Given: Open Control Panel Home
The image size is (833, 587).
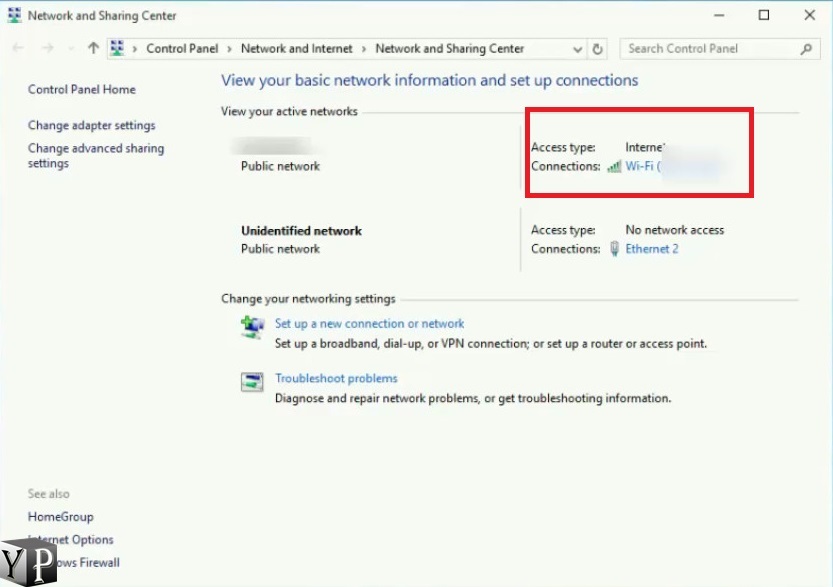Looking at the screenshot, I should click(82, 89).
